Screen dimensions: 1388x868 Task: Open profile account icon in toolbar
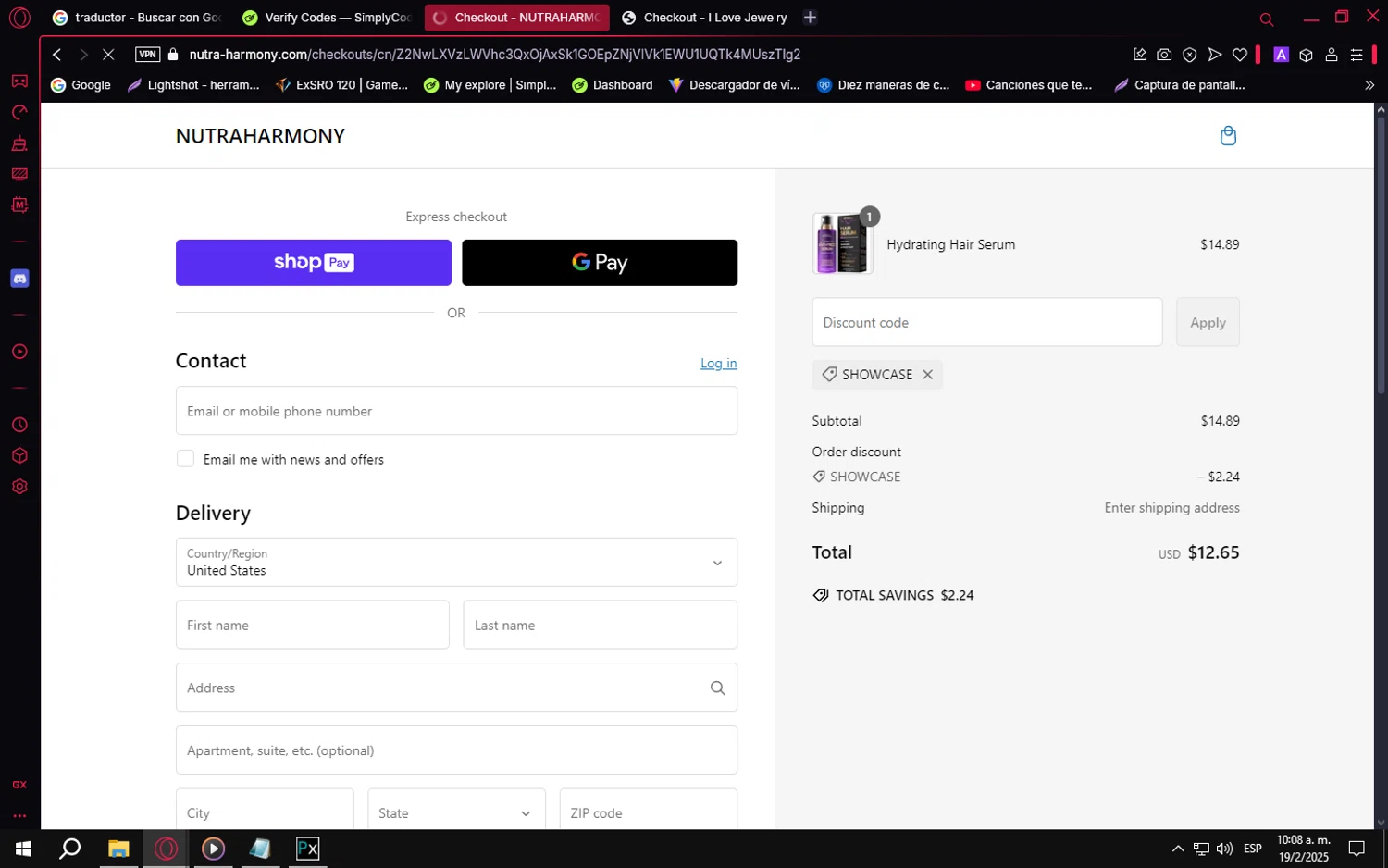(1332, 55)
